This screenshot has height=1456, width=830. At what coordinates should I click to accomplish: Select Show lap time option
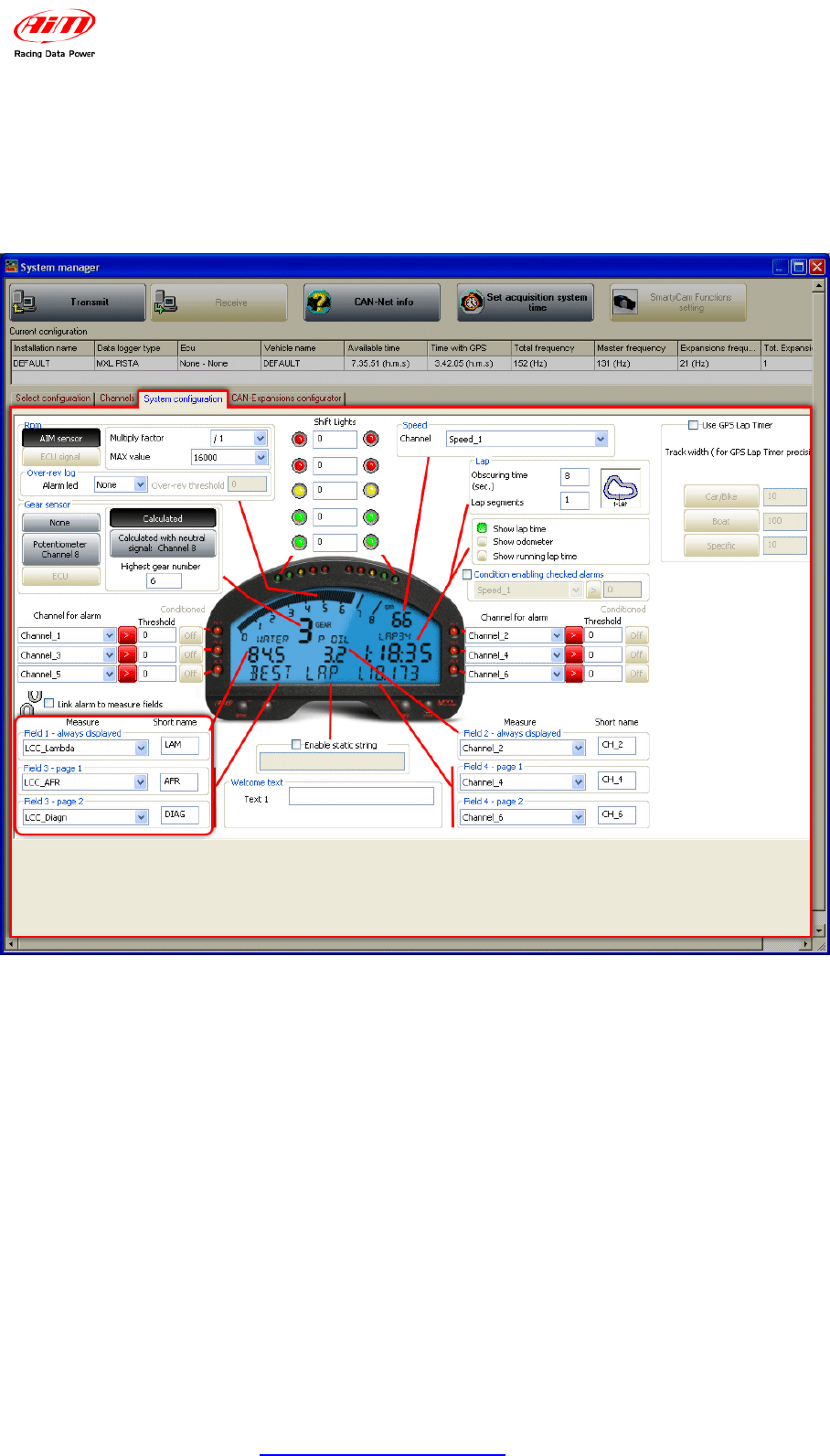click(483, 528)
